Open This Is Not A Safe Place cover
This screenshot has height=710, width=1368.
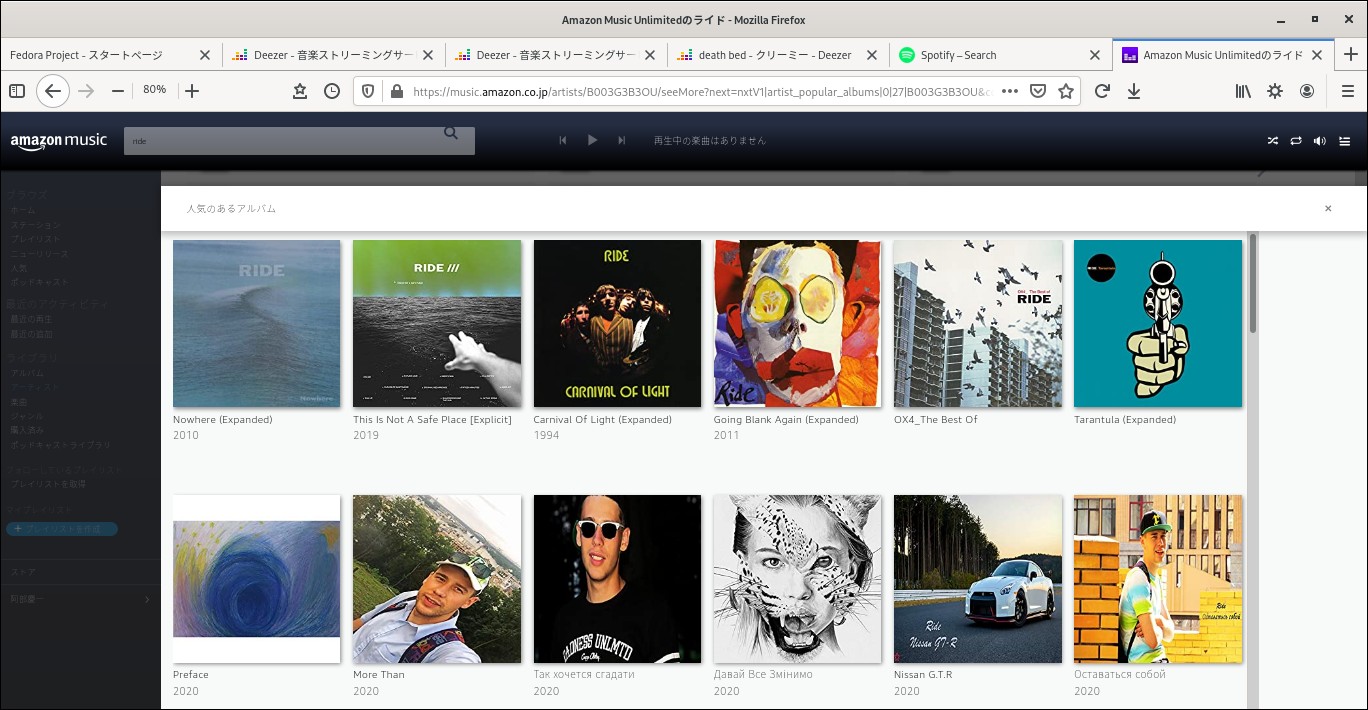point(437,323)
